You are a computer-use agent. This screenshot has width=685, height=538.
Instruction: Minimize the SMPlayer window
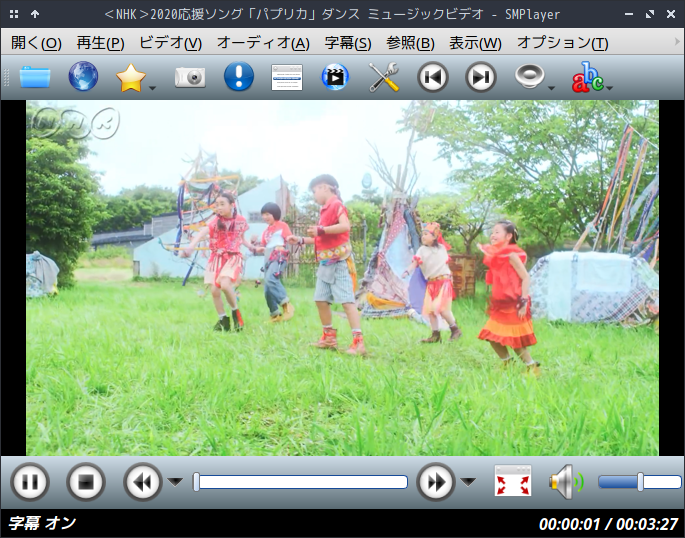pyautogui.click(x=629, y=14)
